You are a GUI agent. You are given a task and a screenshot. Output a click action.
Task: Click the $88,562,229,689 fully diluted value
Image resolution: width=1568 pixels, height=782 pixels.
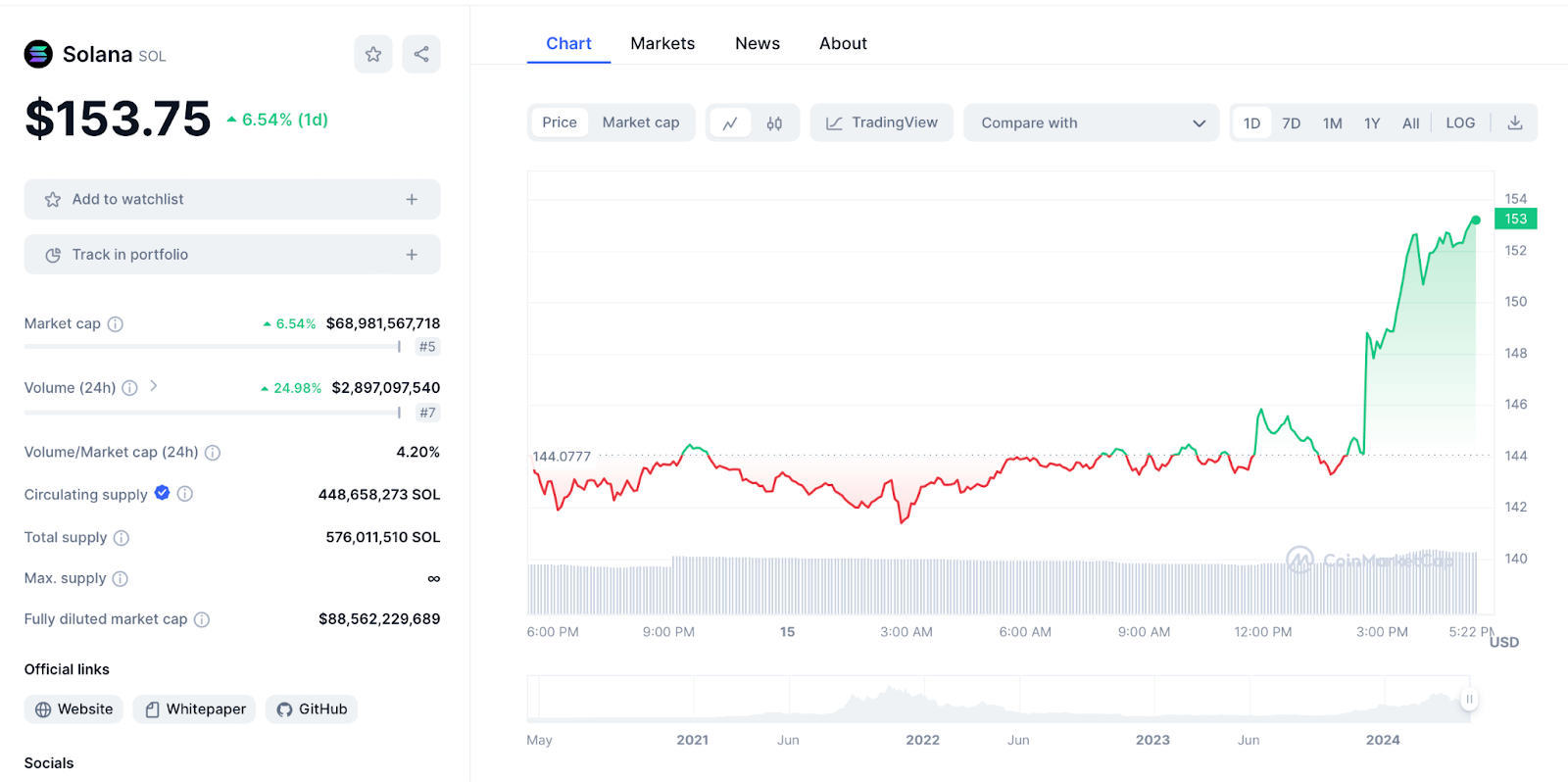point(379,619)
